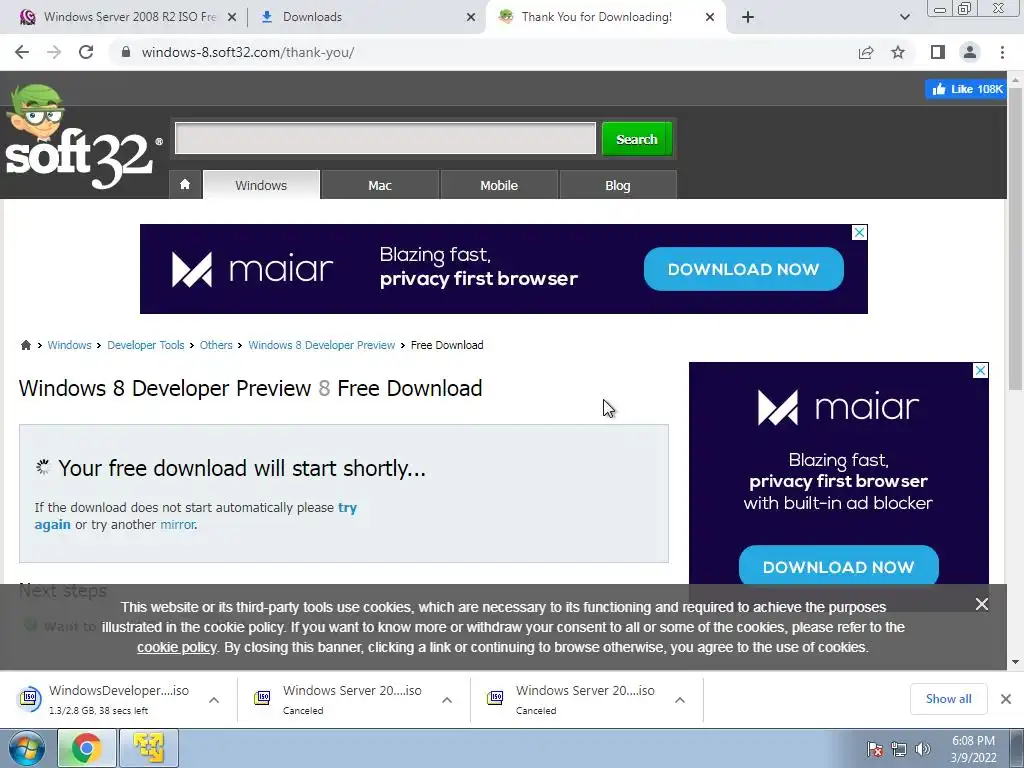Click the browser forward arrow

coord(54,52)
